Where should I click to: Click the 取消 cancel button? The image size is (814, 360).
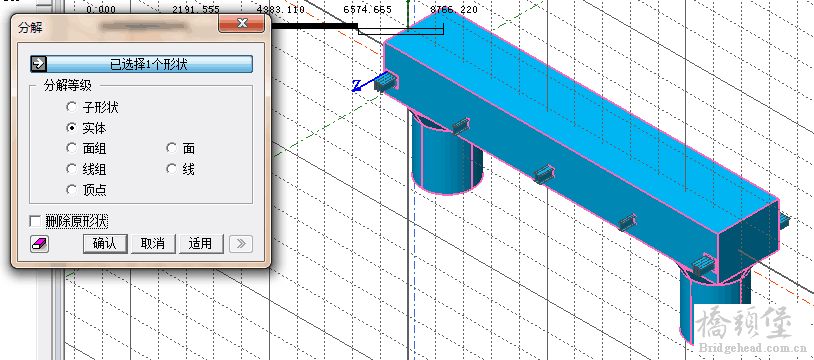[x=153, y=244]
